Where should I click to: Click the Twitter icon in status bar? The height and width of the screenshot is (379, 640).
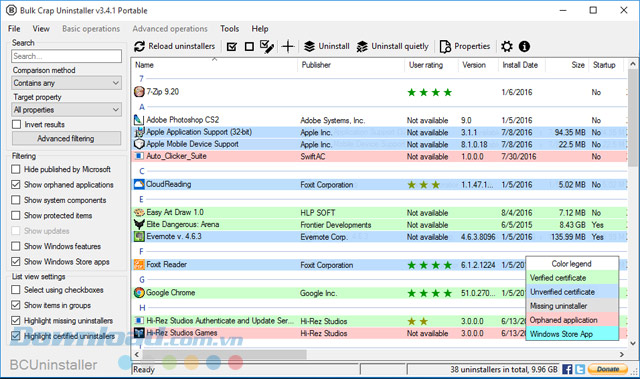pos(580,369)
